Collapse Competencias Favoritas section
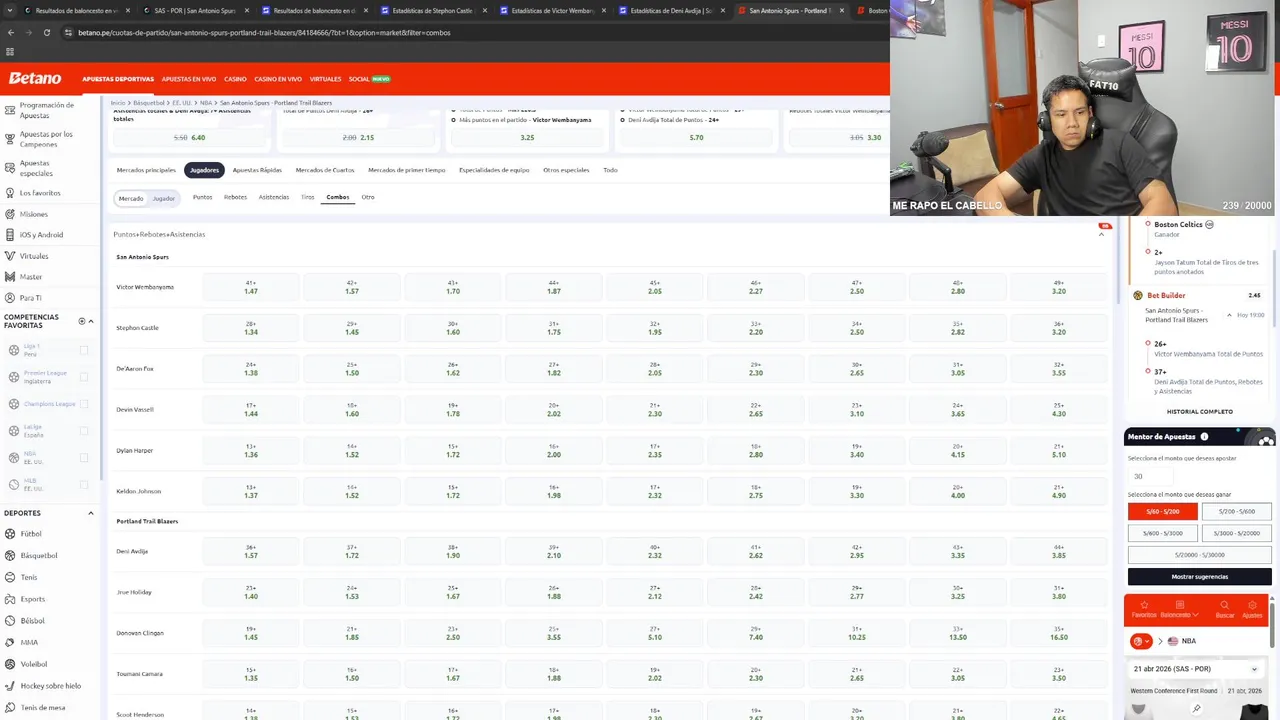The height and width of the screenshot is (720, 1280). click(91, 321)
